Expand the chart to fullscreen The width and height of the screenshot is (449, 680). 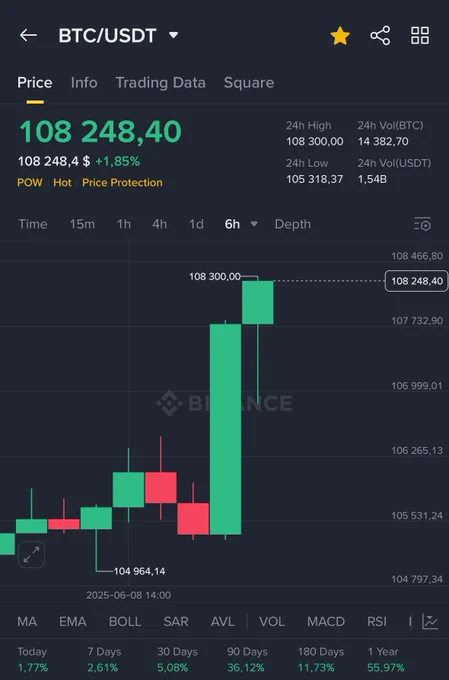[31, 554]
